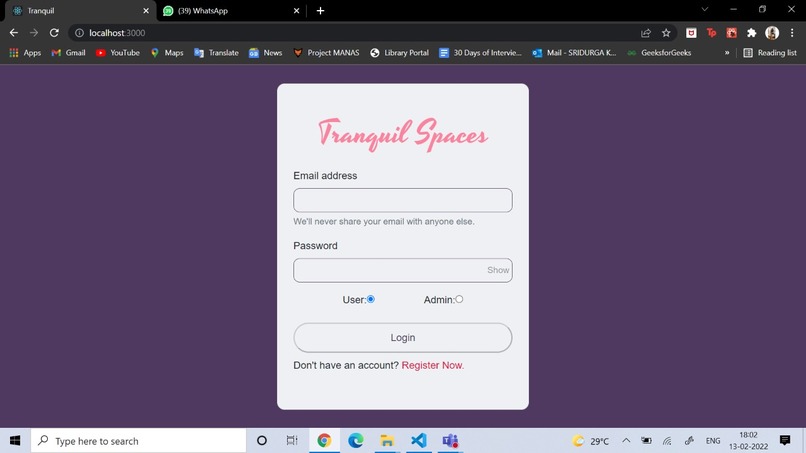Open the Extensions puzzle piece menu
This screenshot has width=806, height=453.
(x=752, y=33)
